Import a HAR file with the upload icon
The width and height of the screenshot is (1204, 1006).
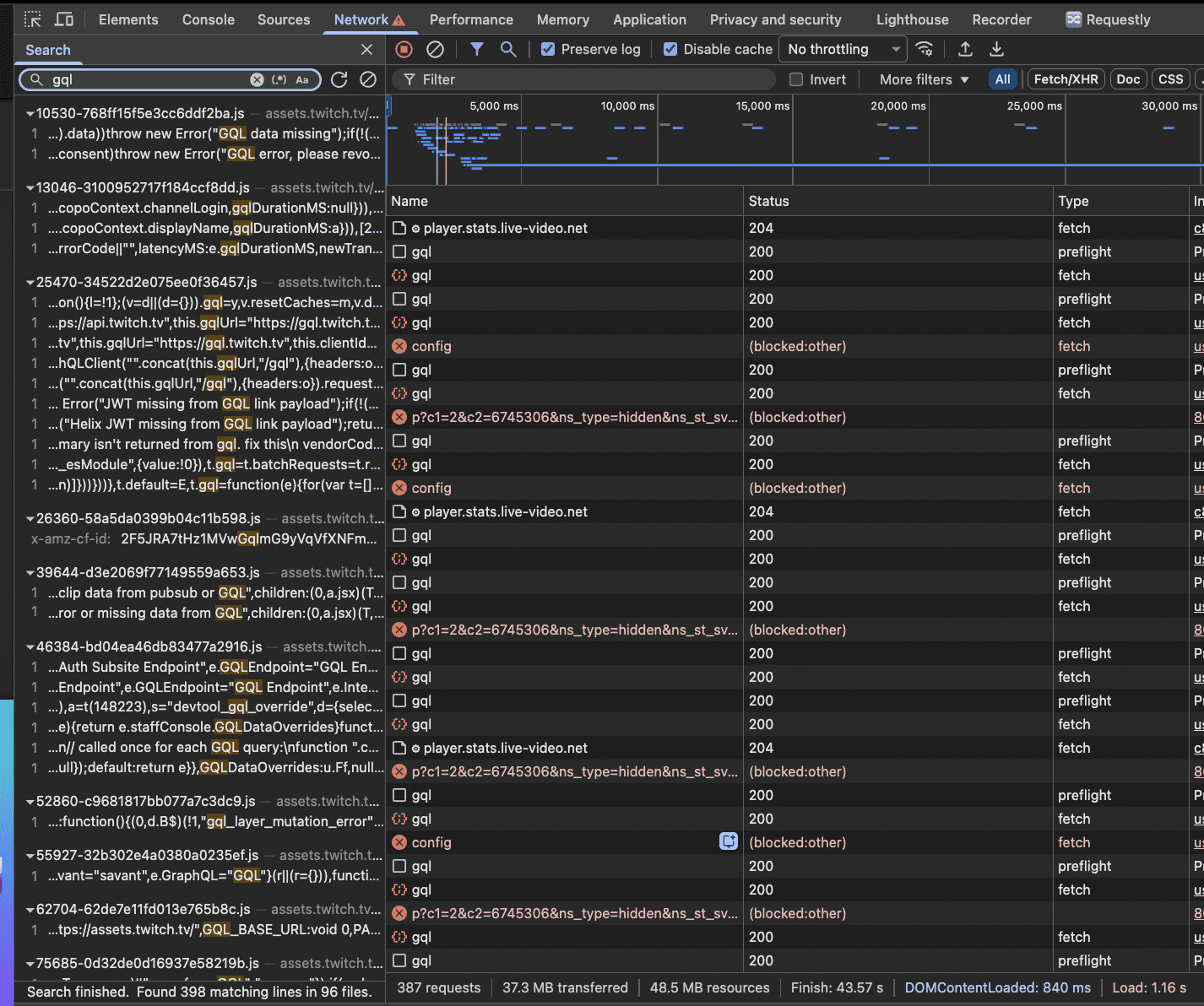[965, 49]
